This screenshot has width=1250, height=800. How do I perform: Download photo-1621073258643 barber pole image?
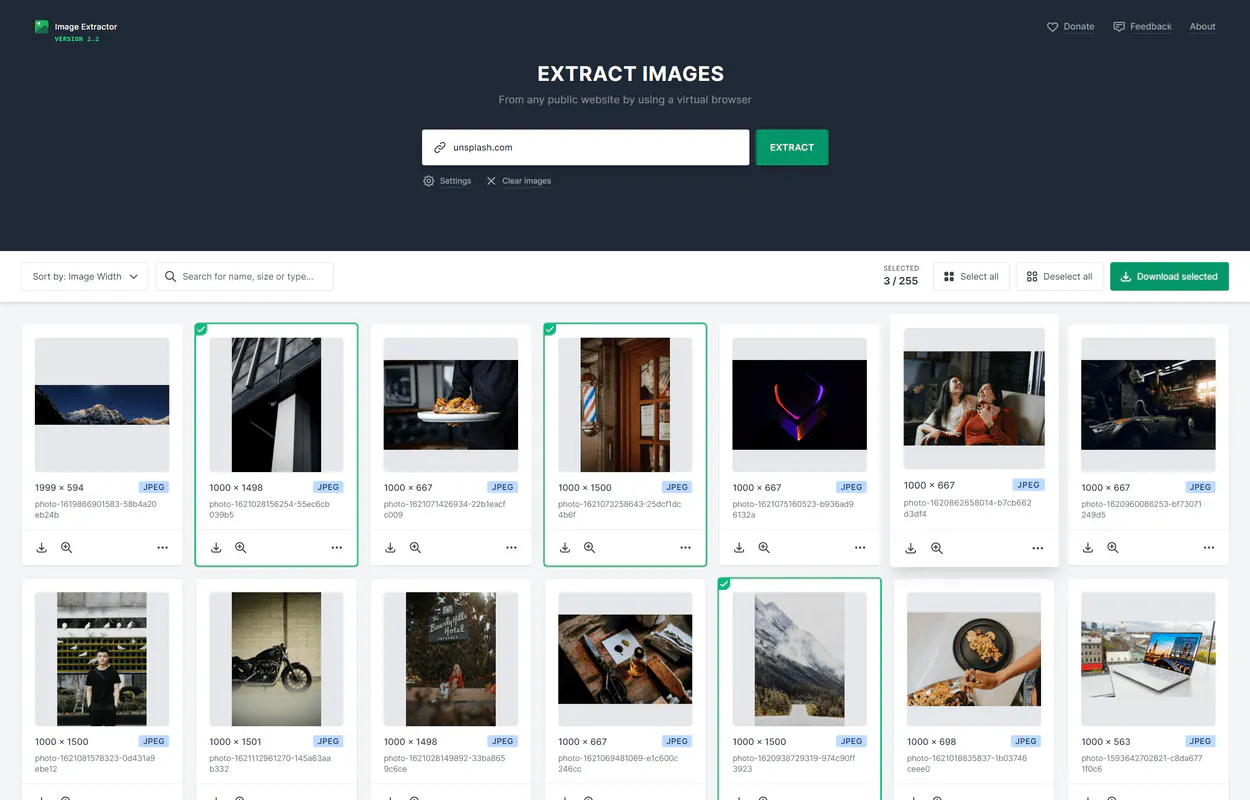point(565,548)
